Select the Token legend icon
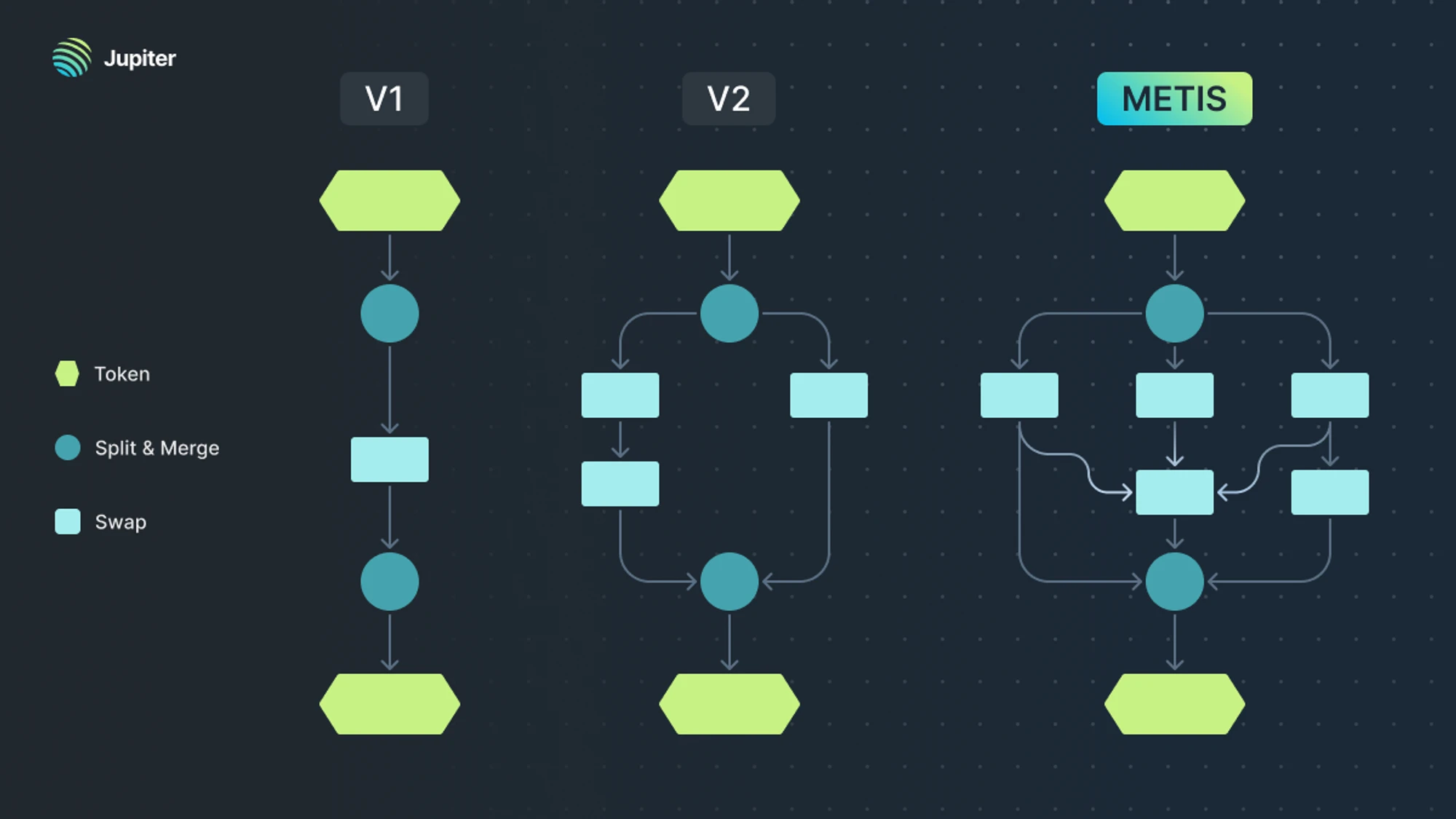Viewport: 1456px width, 819px height. [x=63, y=373]
